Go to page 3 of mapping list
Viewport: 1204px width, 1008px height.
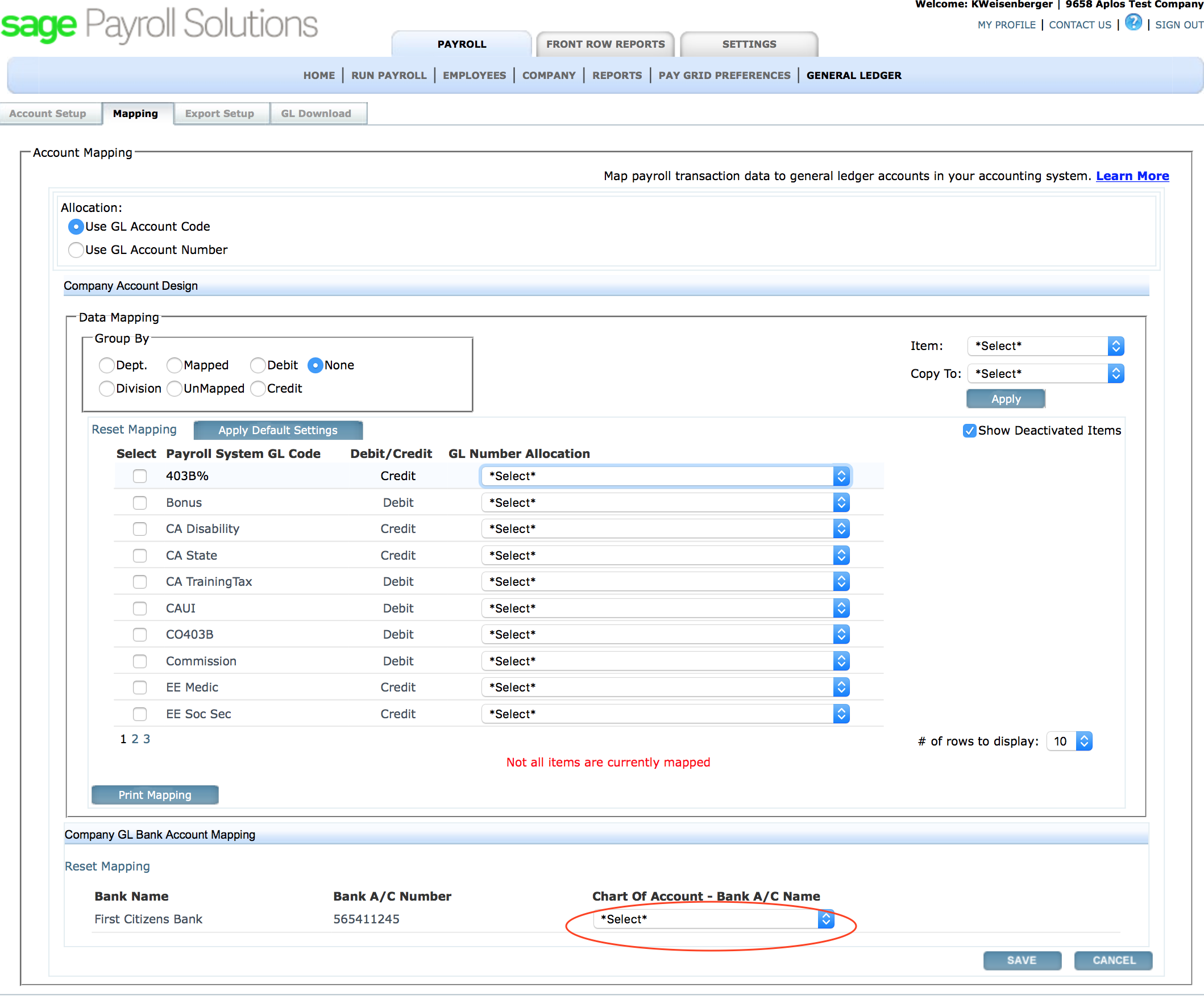tap(147, 740)
